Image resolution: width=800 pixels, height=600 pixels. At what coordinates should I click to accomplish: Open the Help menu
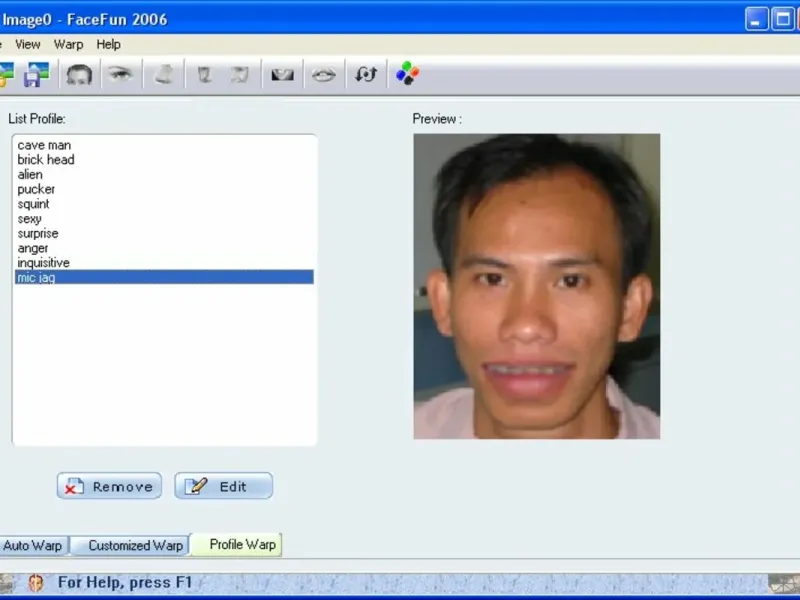109,44
